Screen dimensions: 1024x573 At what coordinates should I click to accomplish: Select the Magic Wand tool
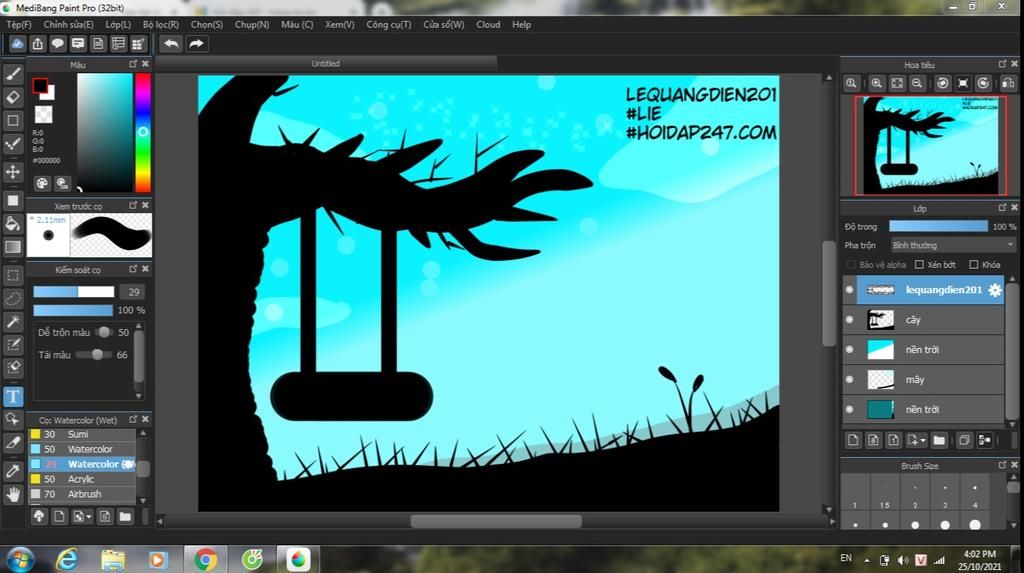tap(13, 321)
